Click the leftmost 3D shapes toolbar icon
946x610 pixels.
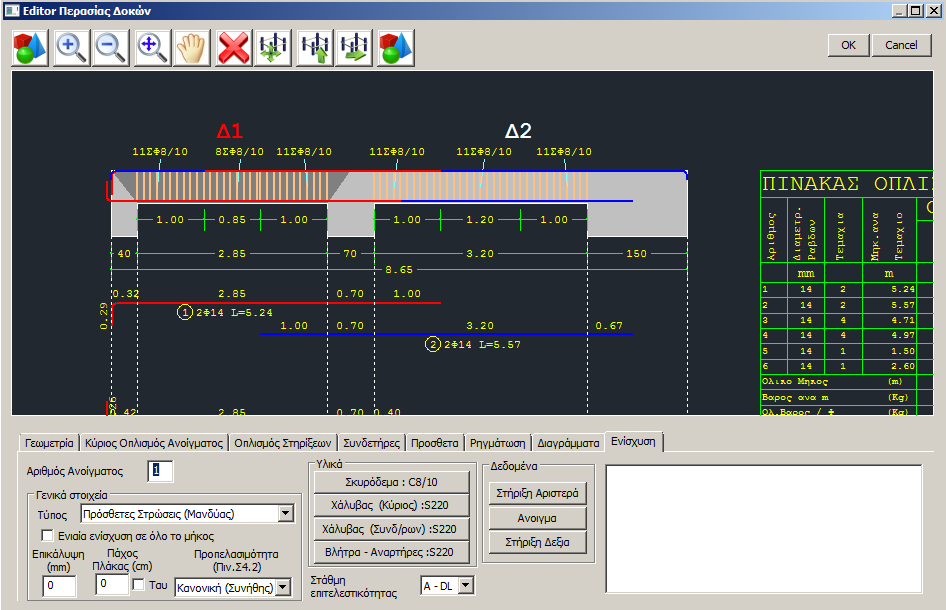click(30, 48)
